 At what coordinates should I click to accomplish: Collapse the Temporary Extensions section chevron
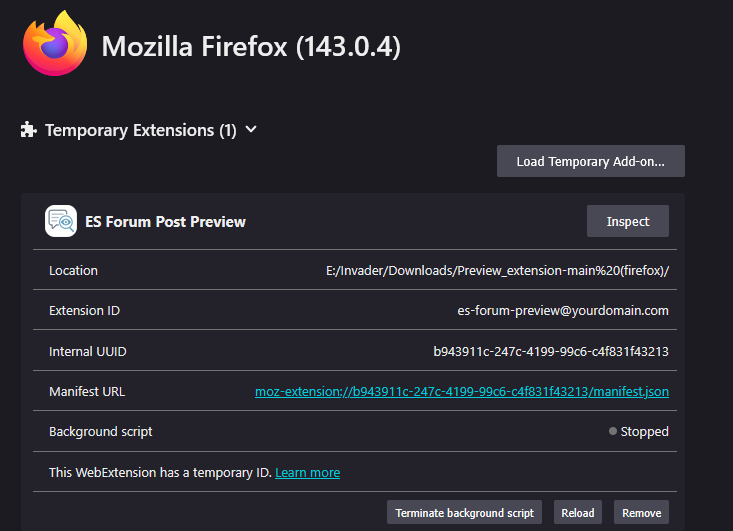251,129
